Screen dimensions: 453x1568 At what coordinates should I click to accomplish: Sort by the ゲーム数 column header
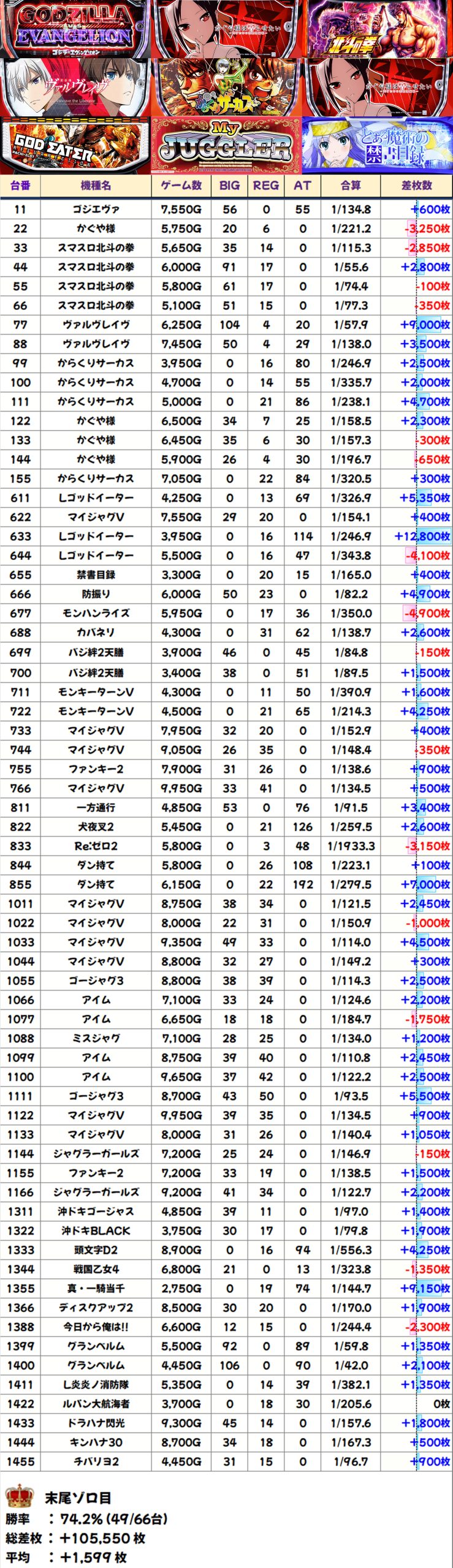click(181, 186)
